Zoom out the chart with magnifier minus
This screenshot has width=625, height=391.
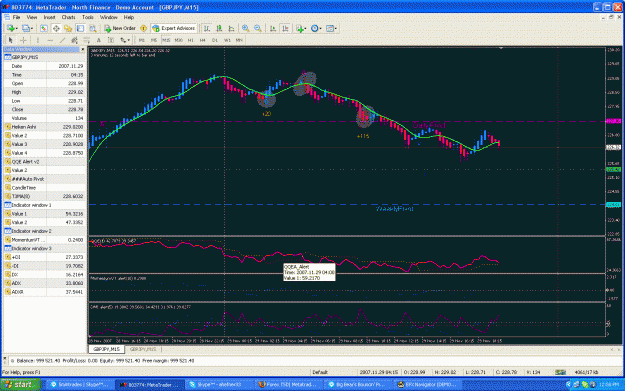258,28
